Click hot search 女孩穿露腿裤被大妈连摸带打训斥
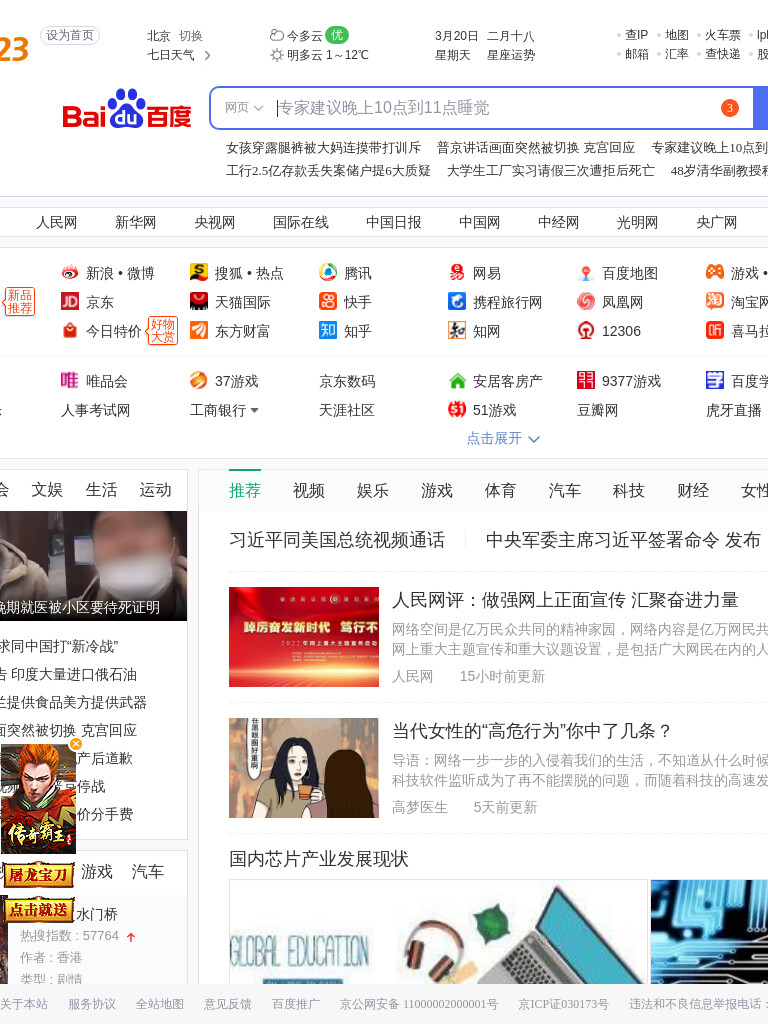Image resolution: width=768 pixels, height=1024 pixels. (324, 148)
